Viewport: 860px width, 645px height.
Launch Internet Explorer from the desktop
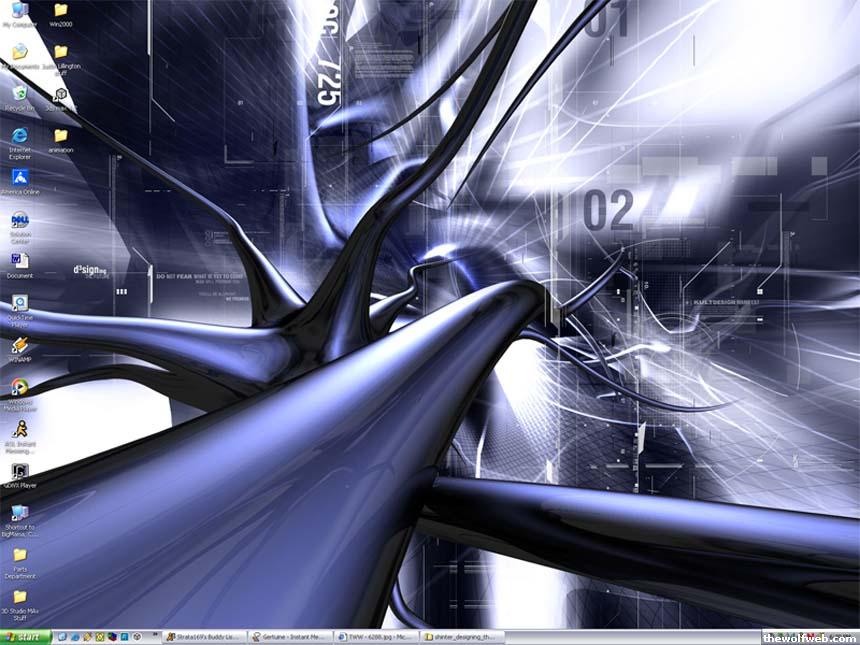(x=19, y=135)
